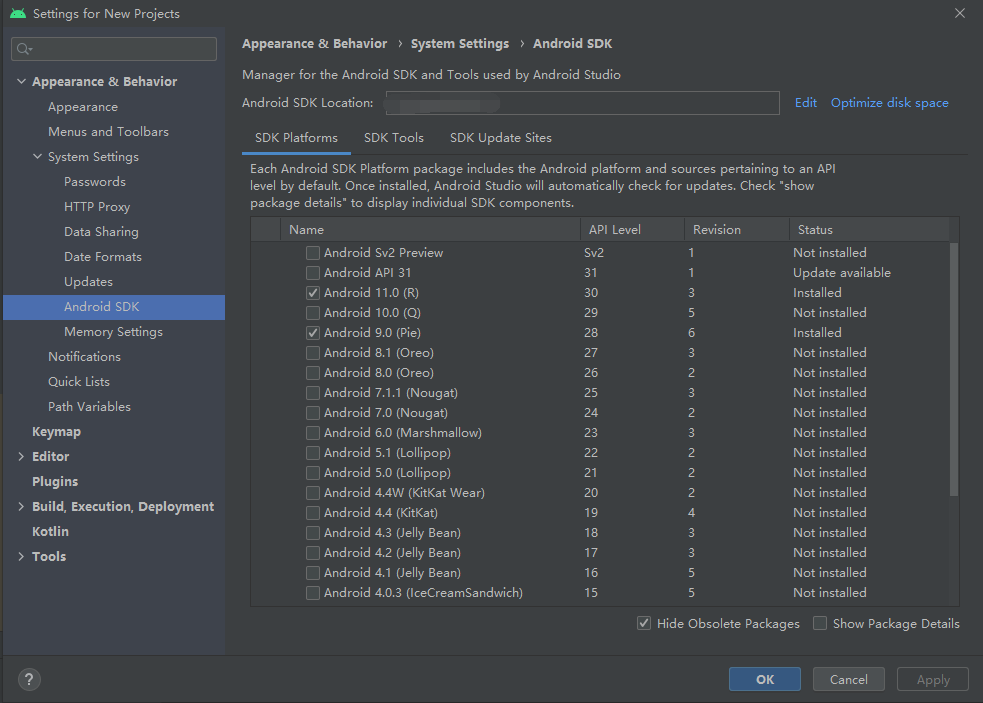Focus the settings search field

114,49
